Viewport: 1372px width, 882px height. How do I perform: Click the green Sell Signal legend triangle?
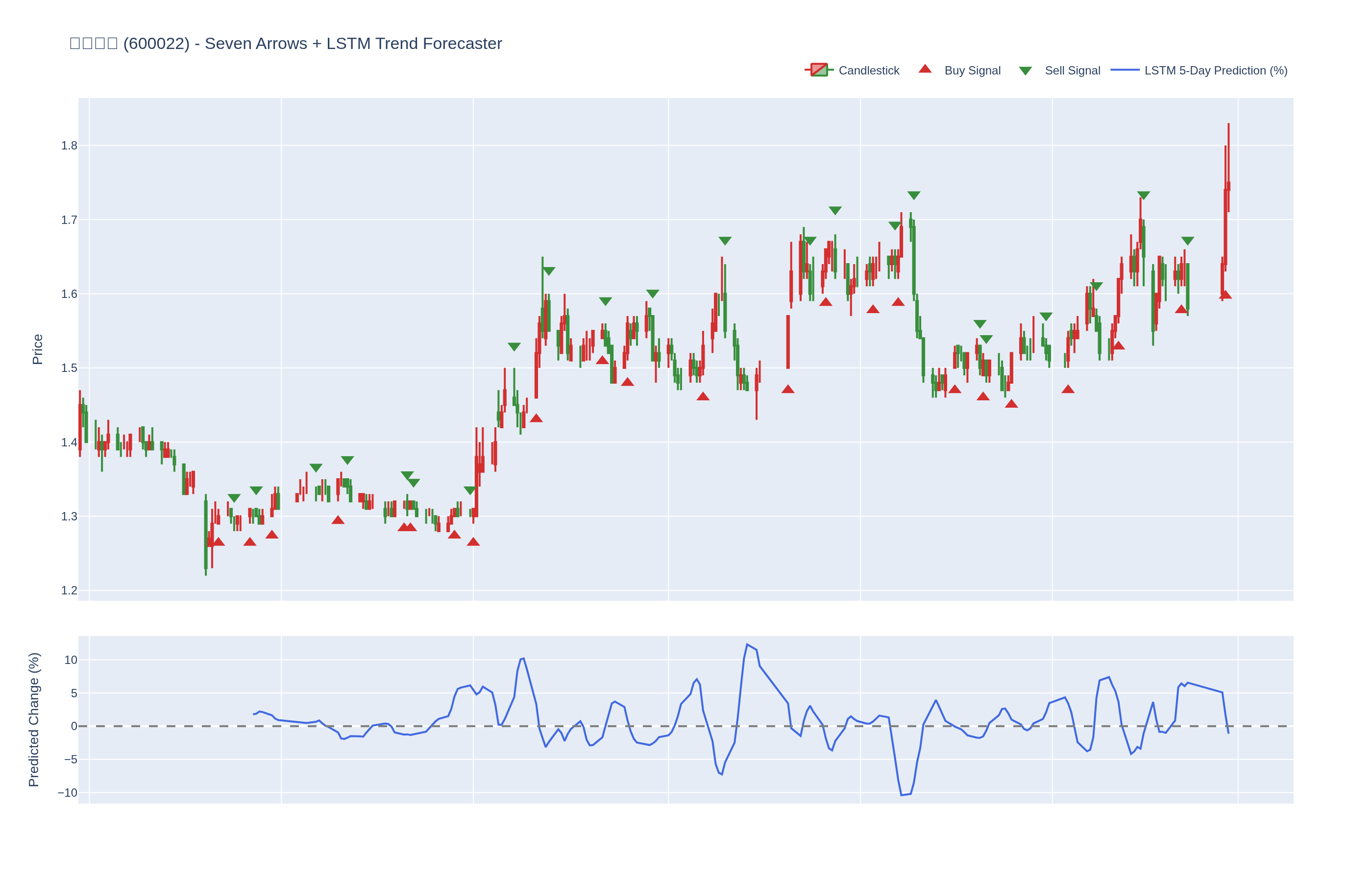tap(1025, 71)
